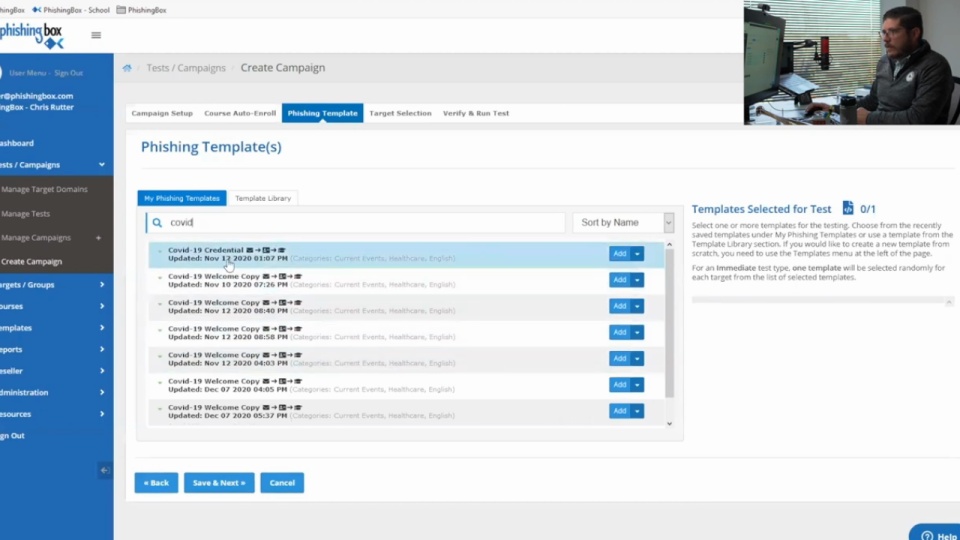Image resolution: width=960 pixels, height=540 pixels.
Task: Expand the plus icon beside Manage Campaigns
Action: tap(99, 238)
